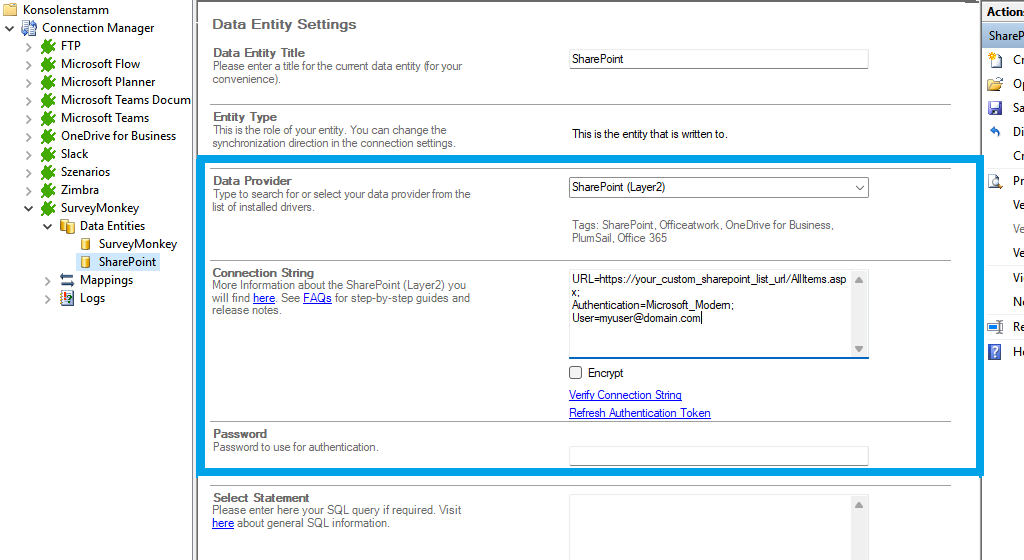Screen dimensions: 1024x560
Task: Click the Mappings arrows icon
Action: click(x=67, y=280)
